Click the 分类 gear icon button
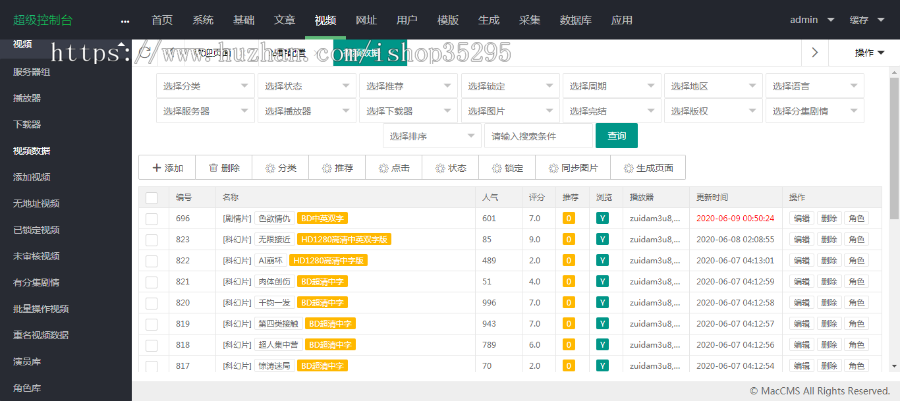900x401 pixels. pyautogui.click(x=280, y=168)
